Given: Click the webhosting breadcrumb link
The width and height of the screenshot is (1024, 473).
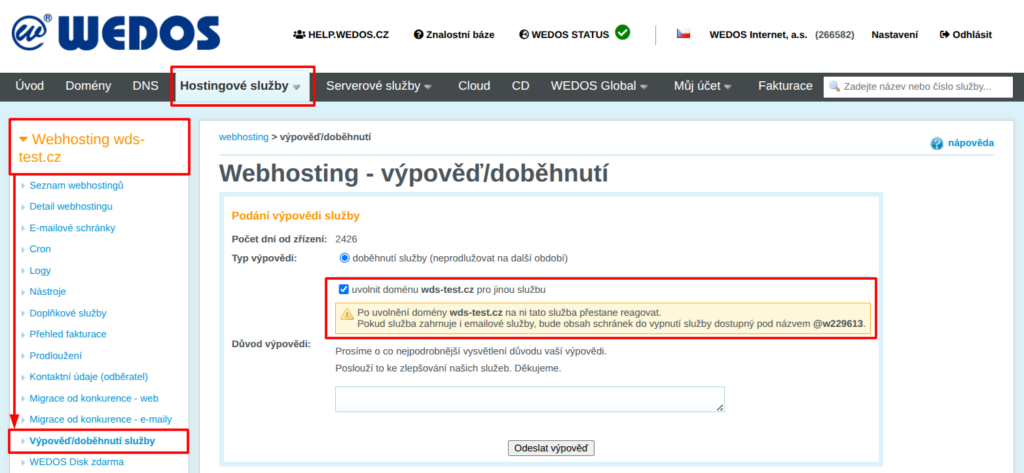Looking at the screenshot, I should (x=244, y=137).
